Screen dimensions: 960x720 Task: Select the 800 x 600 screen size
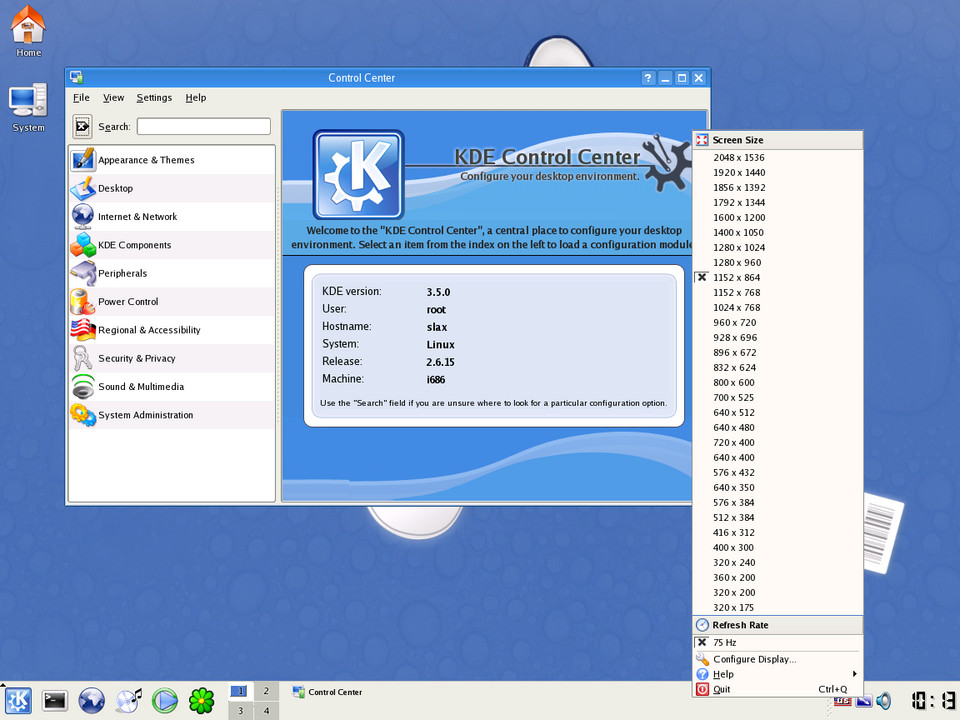coord(778,383)
